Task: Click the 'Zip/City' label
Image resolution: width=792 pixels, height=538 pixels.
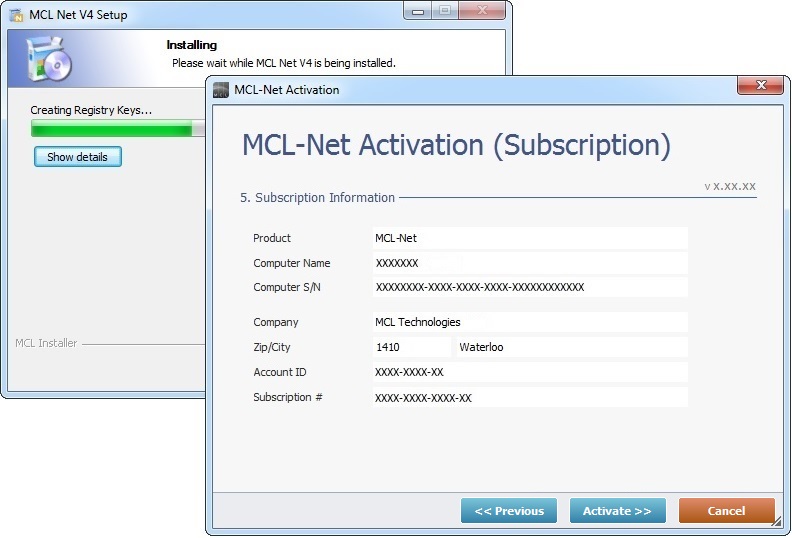Action: [x=272, y=347]
